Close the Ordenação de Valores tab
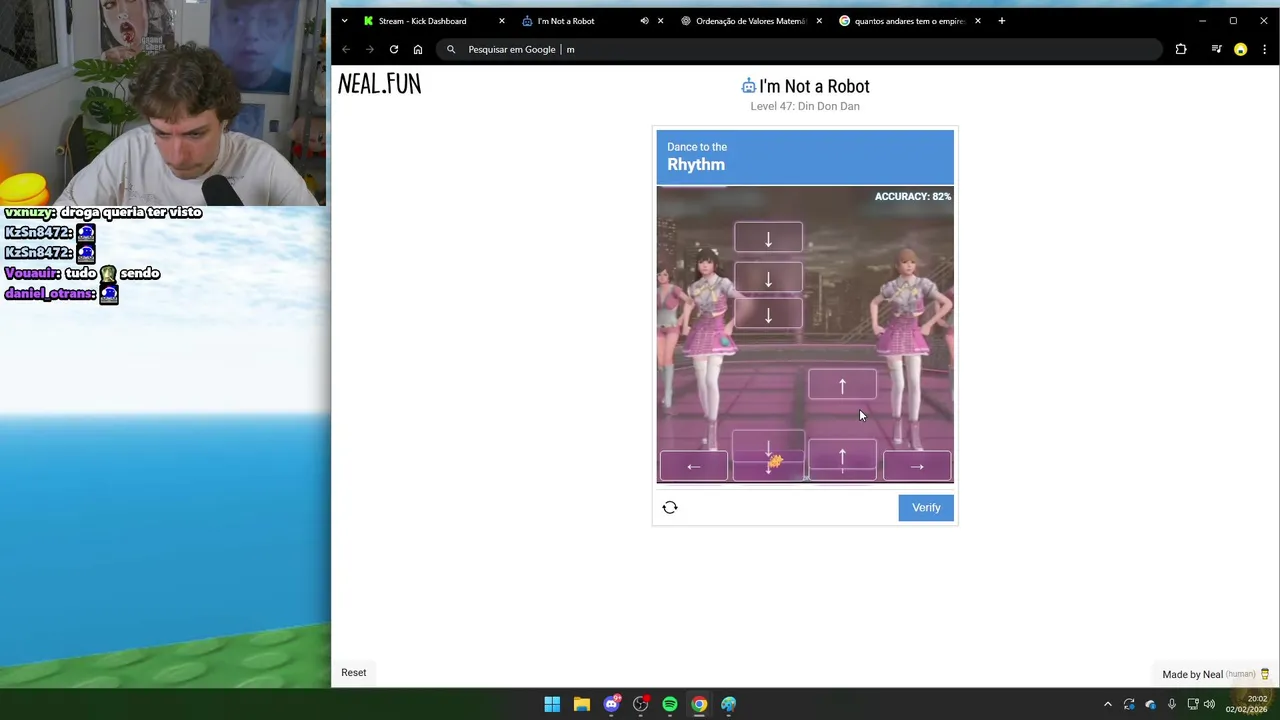Viewport: 1280px width, 720px height. (x=820, y=21)
